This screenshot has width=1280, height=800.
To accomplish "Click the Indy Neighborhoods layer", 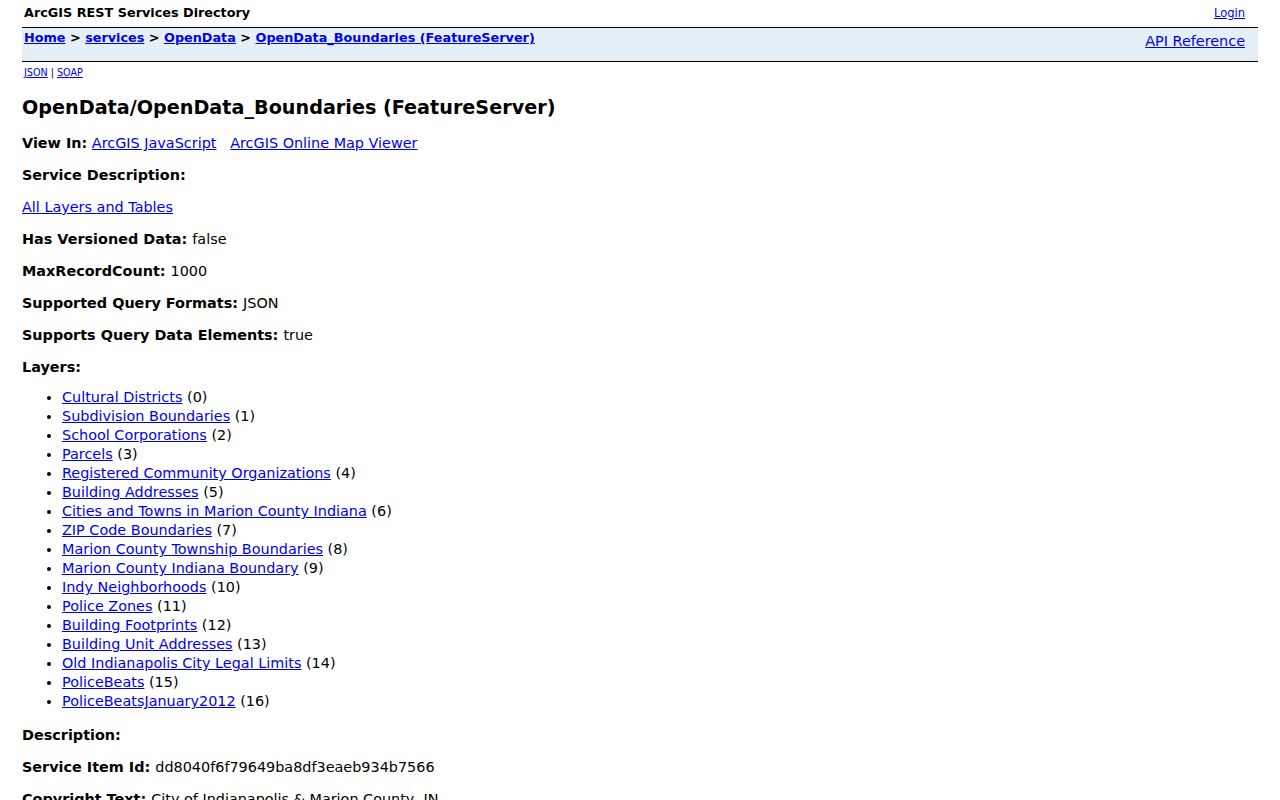I will click(134, 587).
